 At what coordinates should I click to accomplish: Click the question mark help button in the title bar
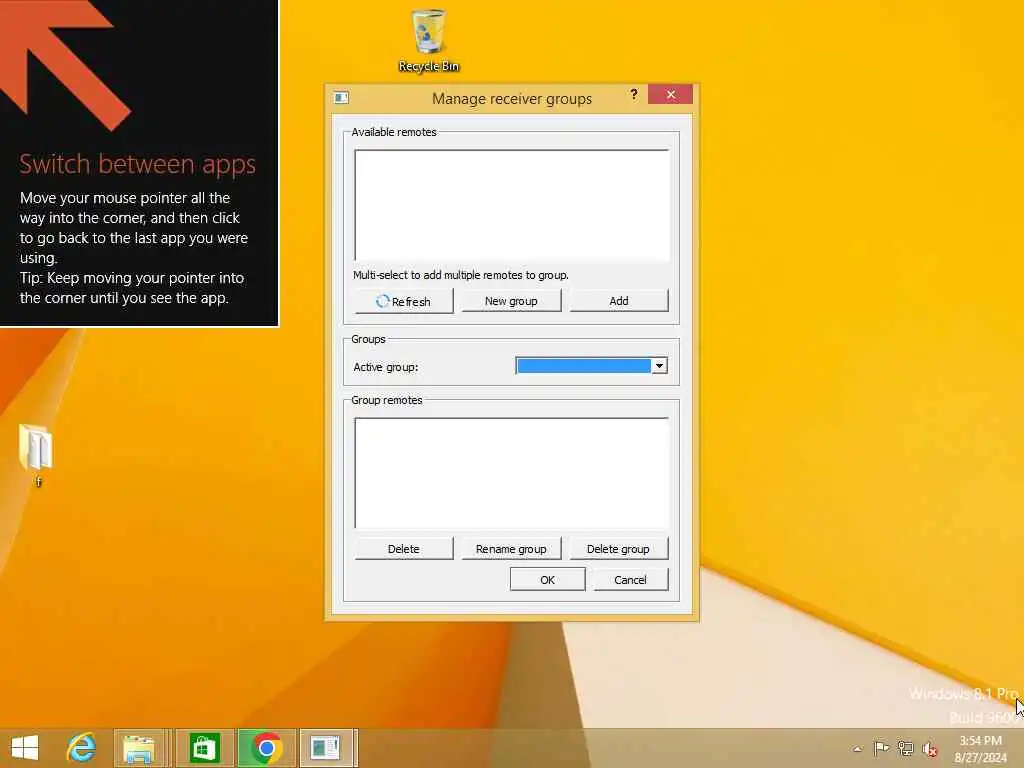[x=633, y=95]
